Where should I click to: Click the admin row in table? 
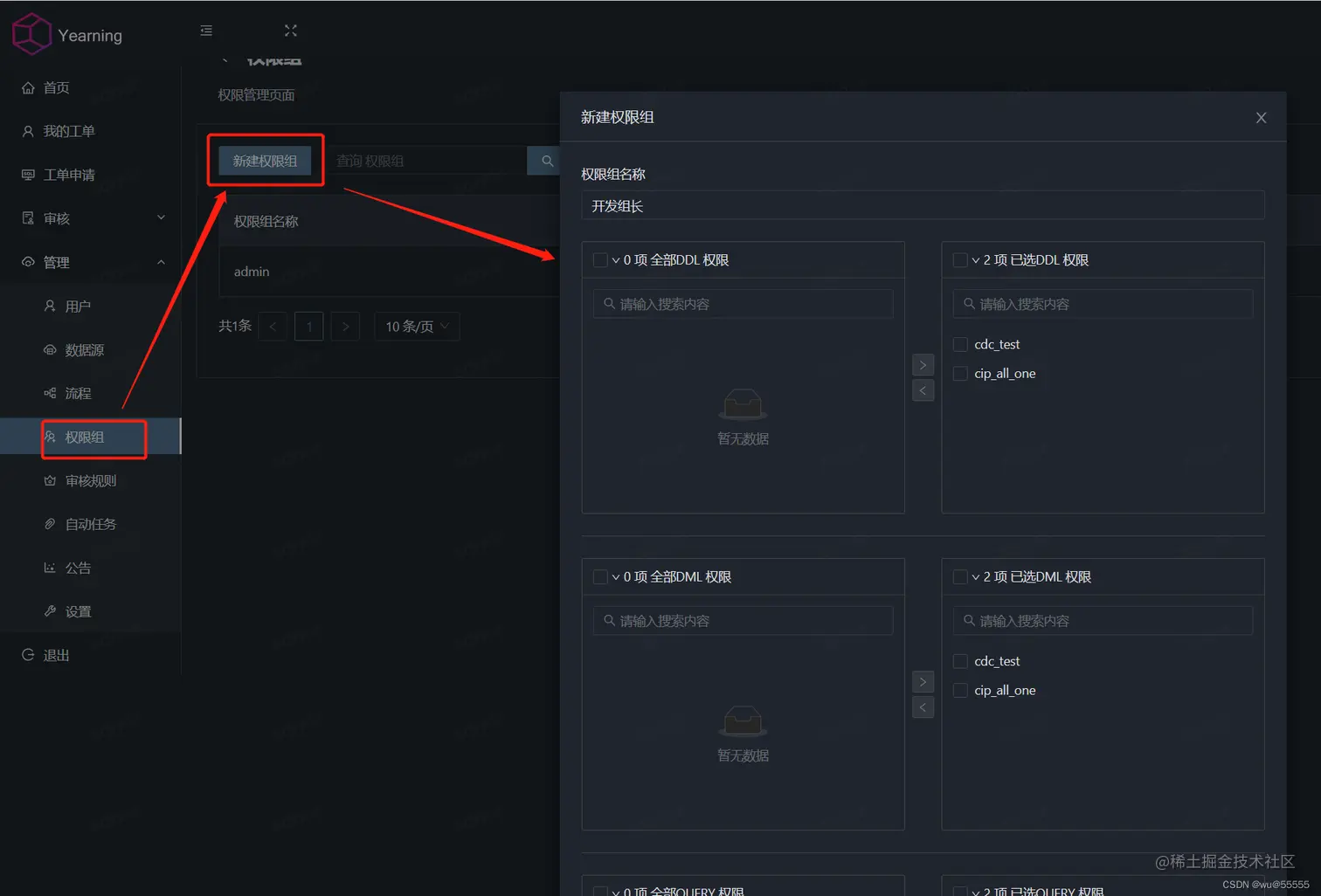[x=390, y=272]
